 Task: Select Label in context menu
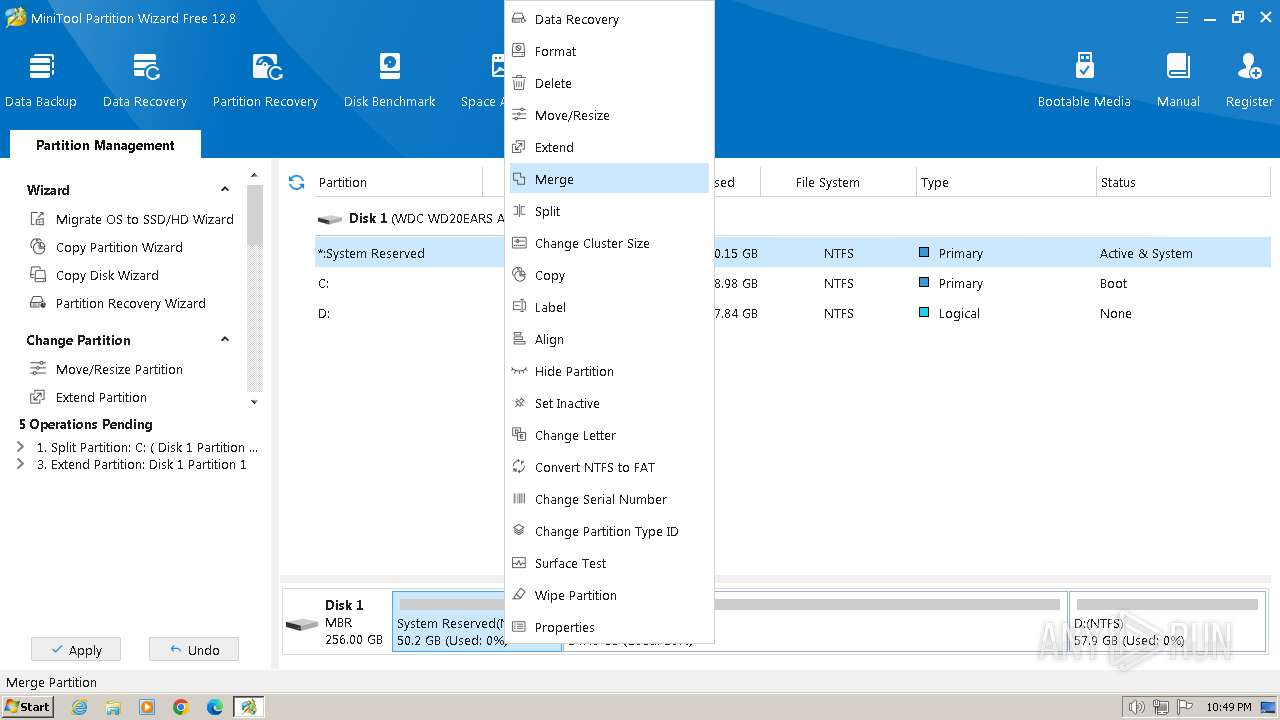tap(609, 307)
